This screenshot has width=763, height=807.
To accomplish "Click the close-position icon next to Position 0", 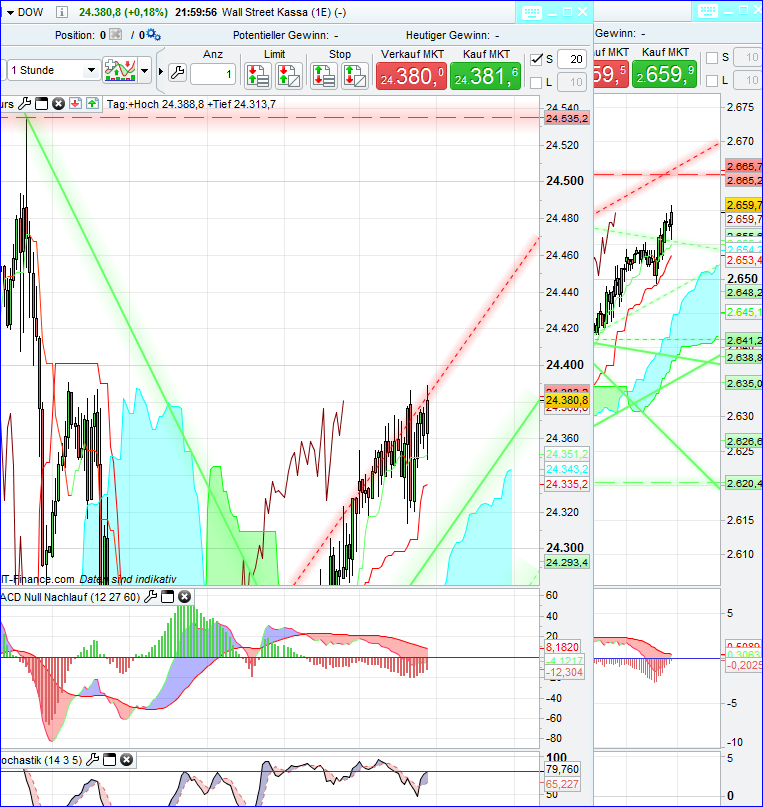I will click(117, 34).
